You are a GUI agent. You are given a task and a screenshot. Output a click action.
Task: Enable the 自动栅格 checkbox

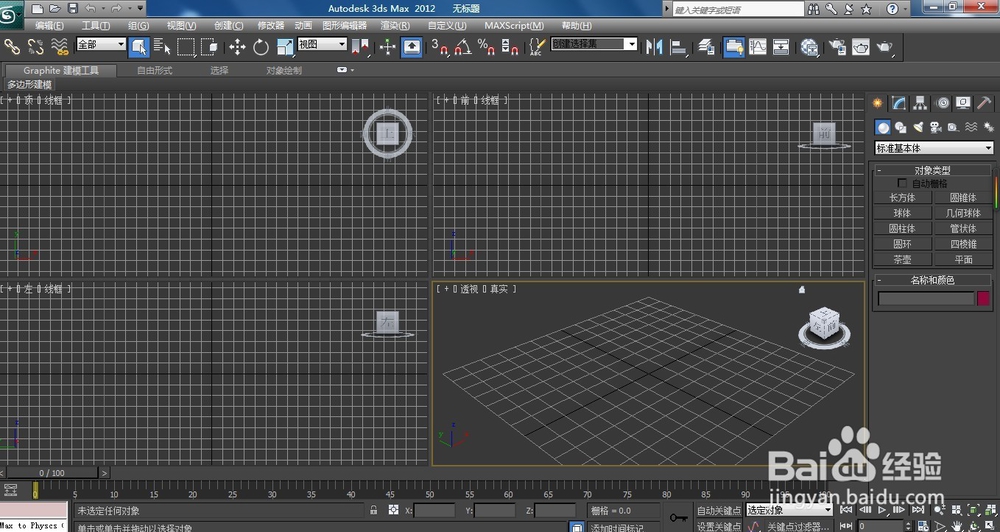903,184
